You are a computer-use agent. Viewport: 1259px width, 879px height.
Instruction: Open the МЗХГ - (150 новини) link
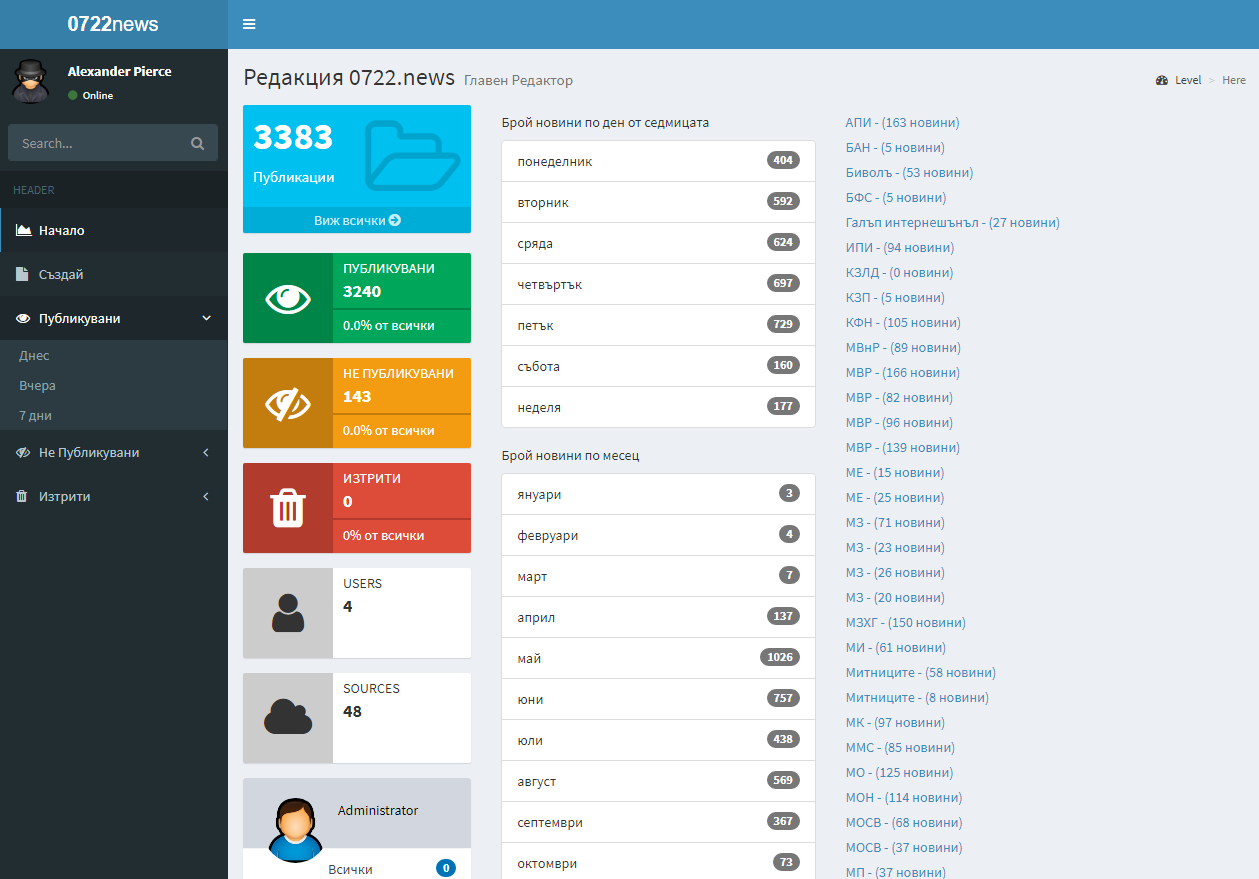coord(906,622)
